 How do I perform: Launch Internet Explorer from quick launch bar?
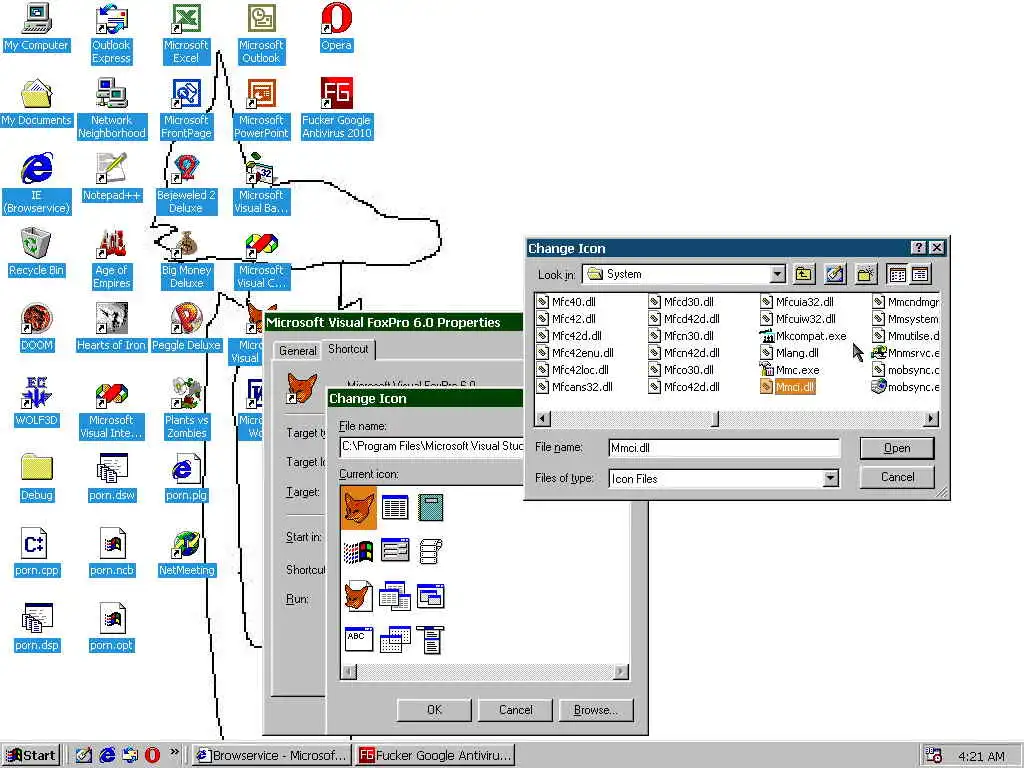[106, 756]
